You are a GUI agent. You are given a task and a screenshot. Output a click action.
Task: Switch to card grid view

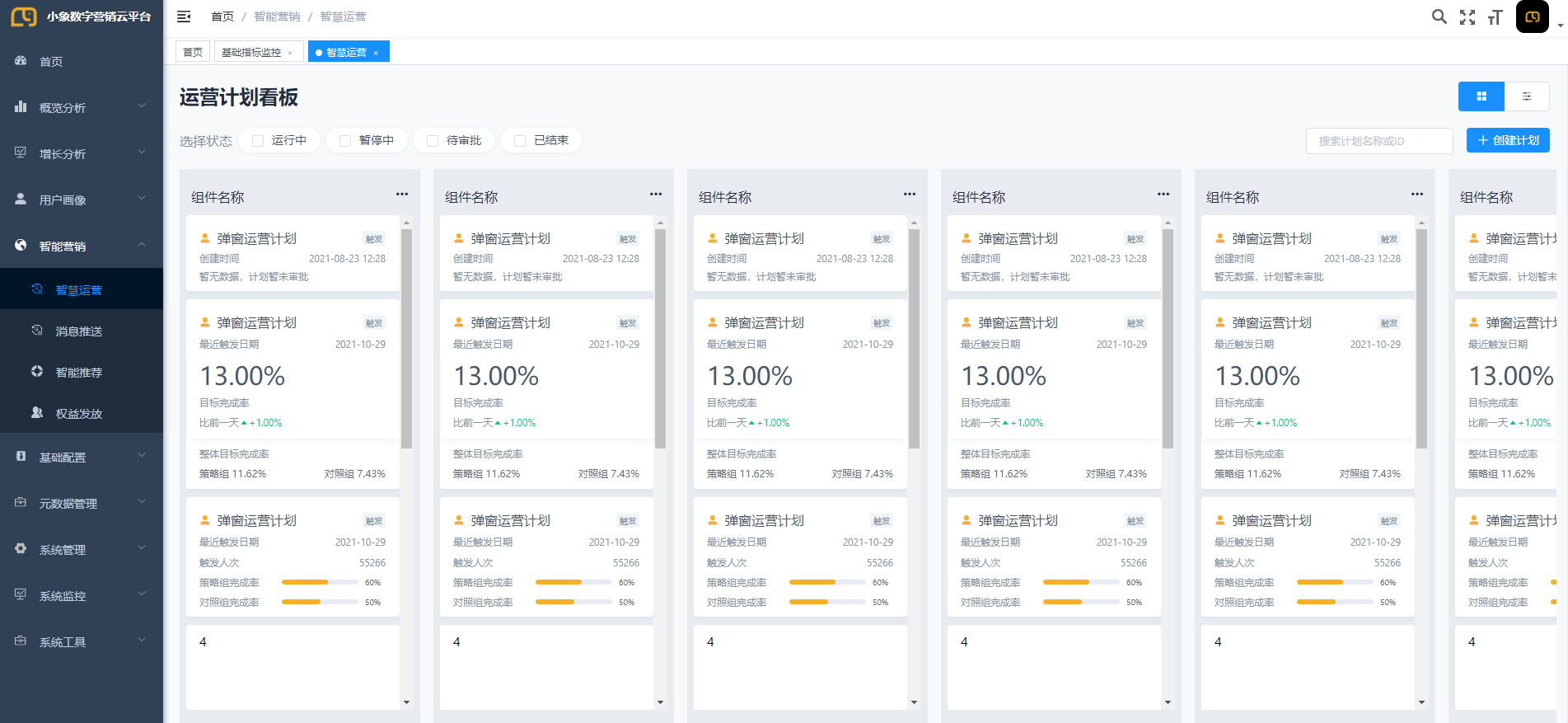pos(1481,96)
